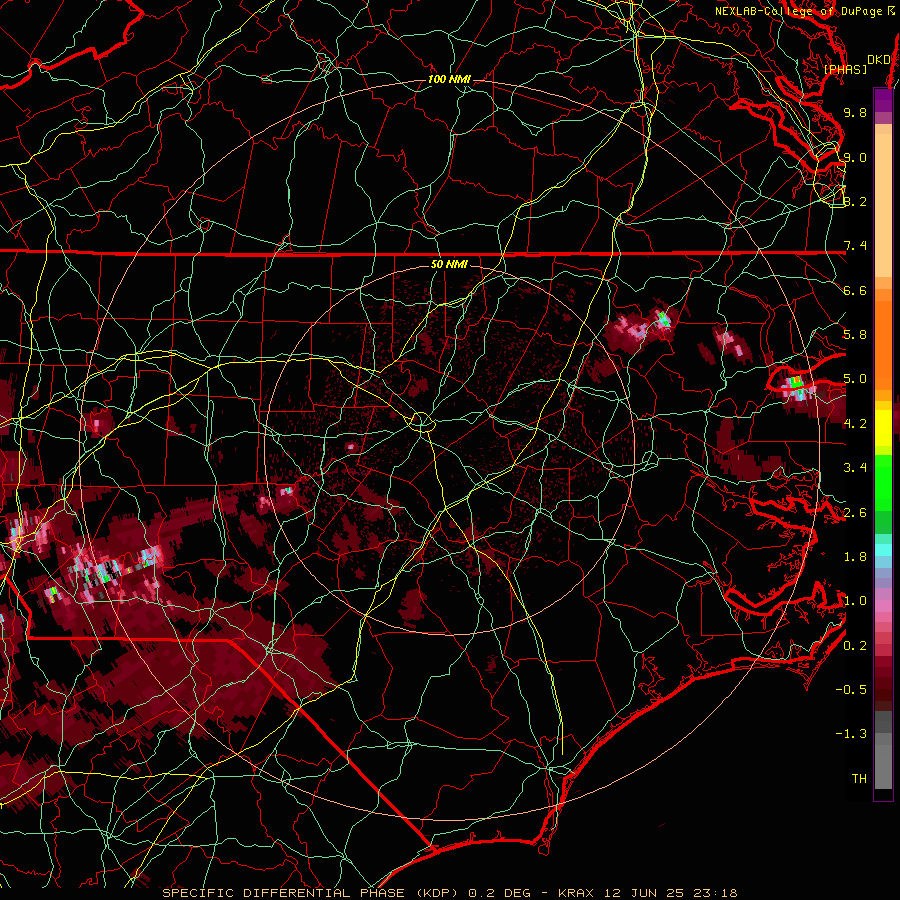Click the 0.2 DEG elevation text
The image size is (900, 900).
click(499, 893)
